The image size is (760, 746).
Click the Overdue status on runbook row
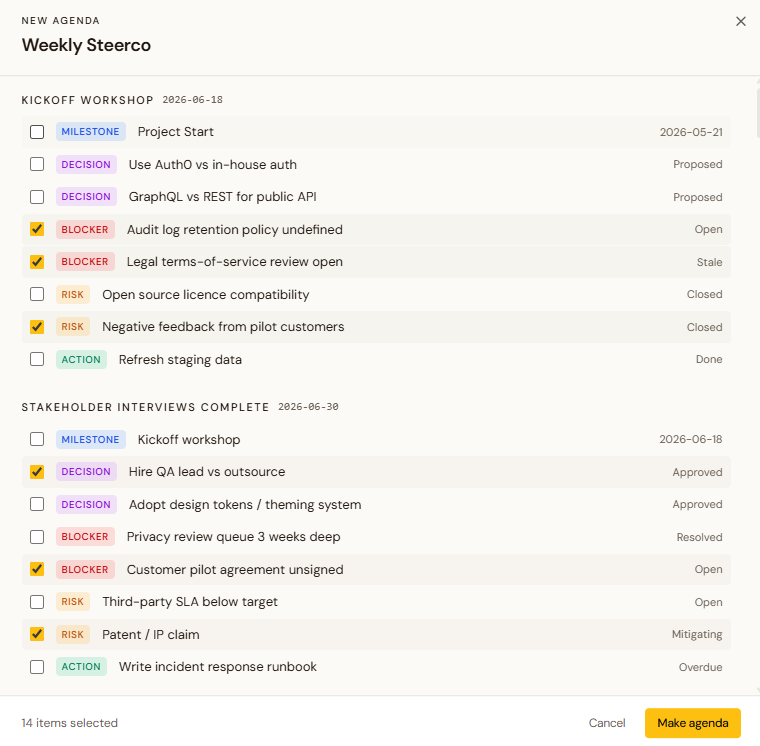pos(700,667)
